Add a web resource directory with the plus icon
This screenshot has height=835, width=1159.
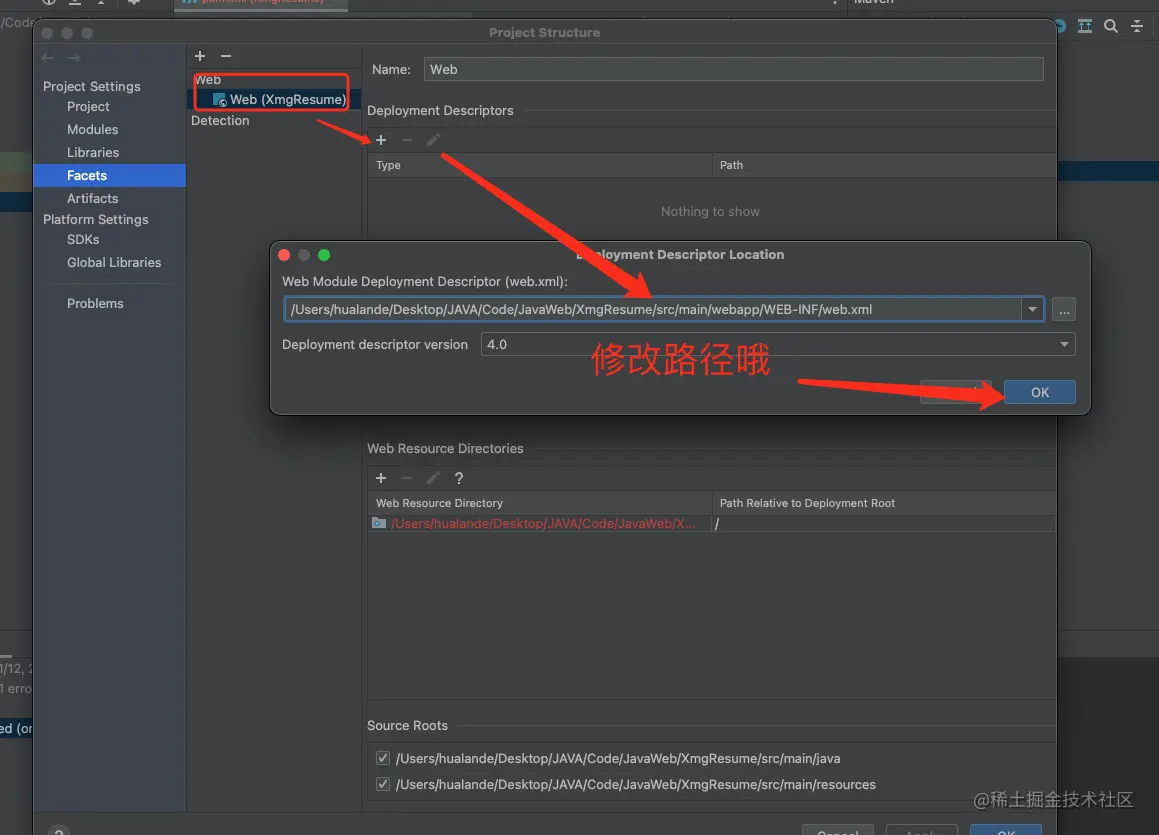pyautogui.click(x=381, y=478)
